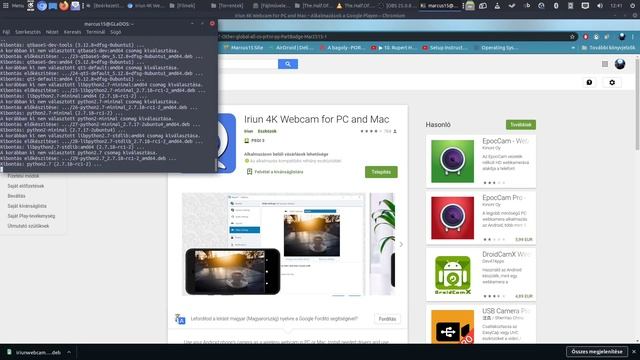
Task: Open the Setup Instruct... bookmark
Action: [444, 48]
